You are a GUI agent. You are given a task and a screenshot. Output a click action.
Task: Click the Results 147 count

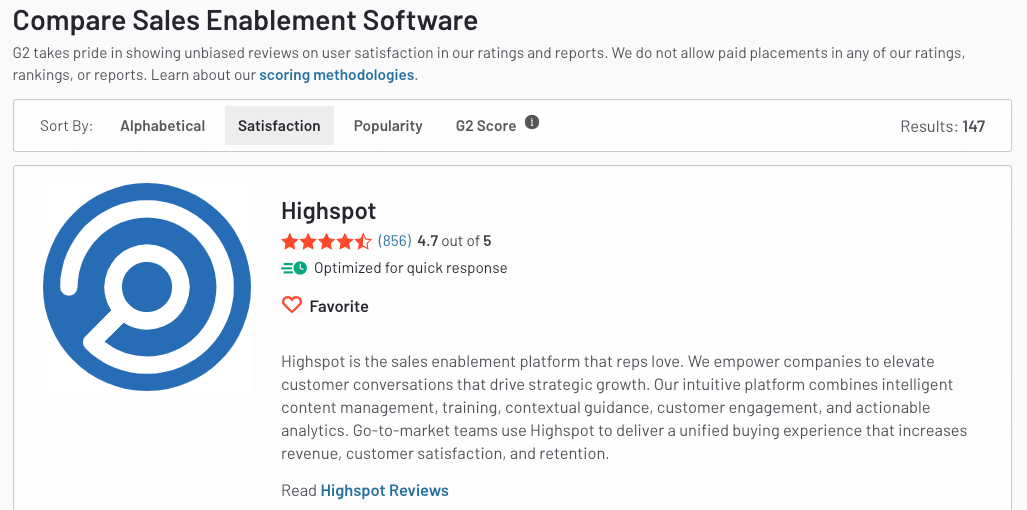point(943,126)
